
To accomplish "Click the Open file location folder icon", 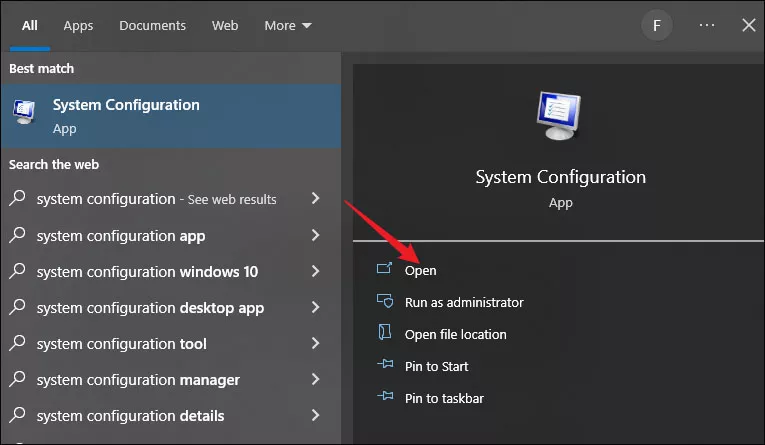I will tap(385, 332).
